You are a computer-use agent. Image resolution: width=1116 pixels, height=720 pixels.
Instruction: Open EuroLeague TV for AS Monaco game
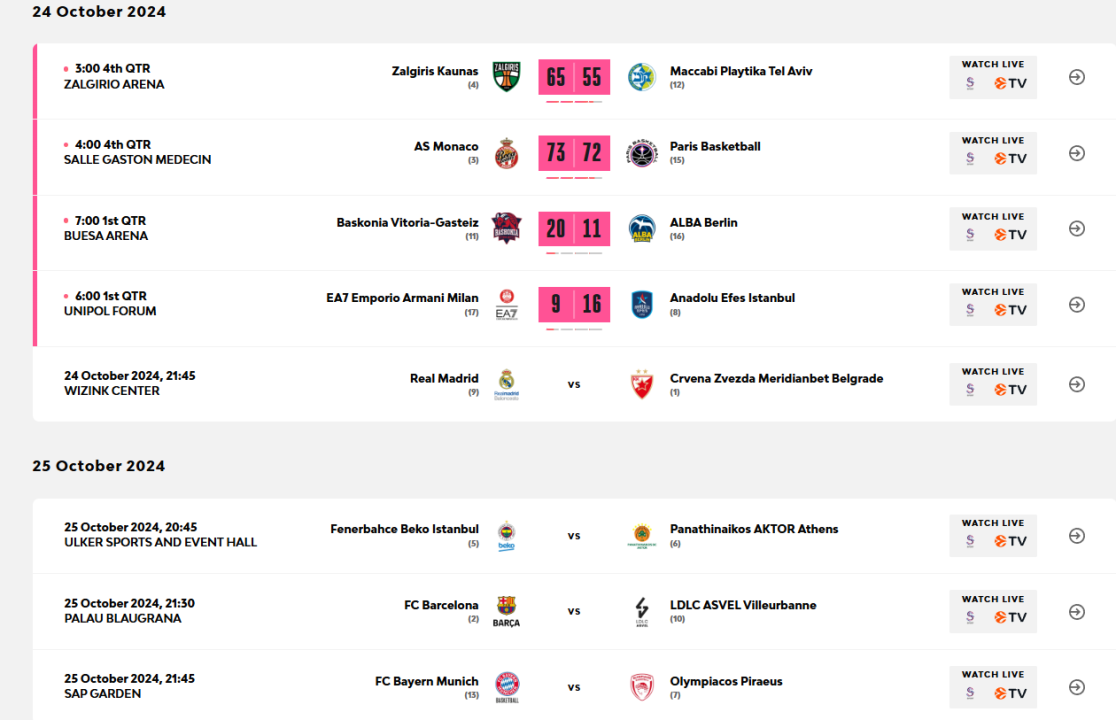pos(1011,159)
